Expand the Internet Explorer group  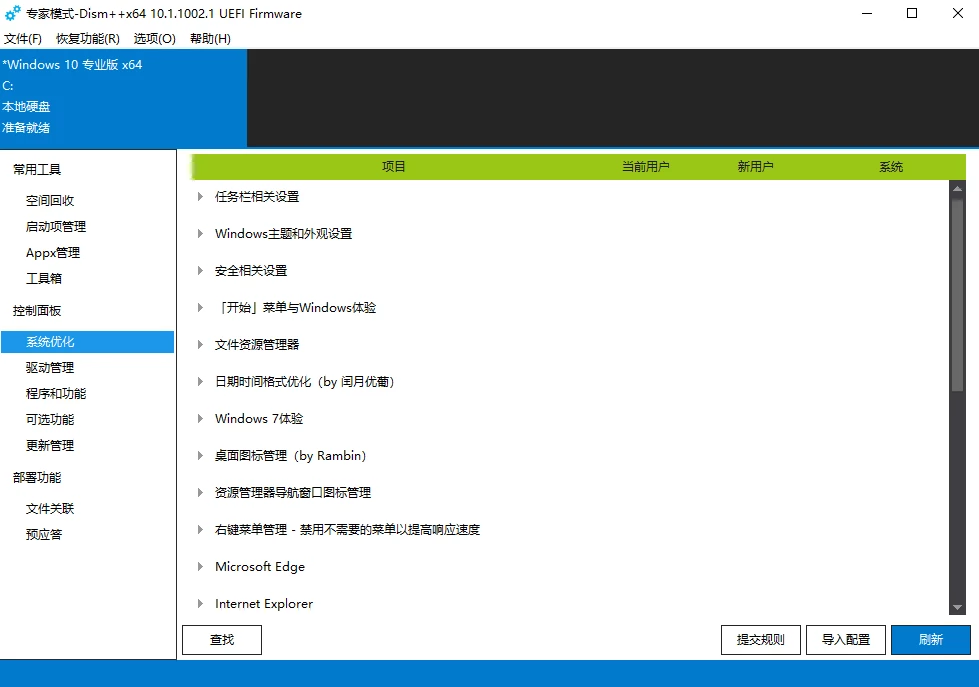coord(201,604)
